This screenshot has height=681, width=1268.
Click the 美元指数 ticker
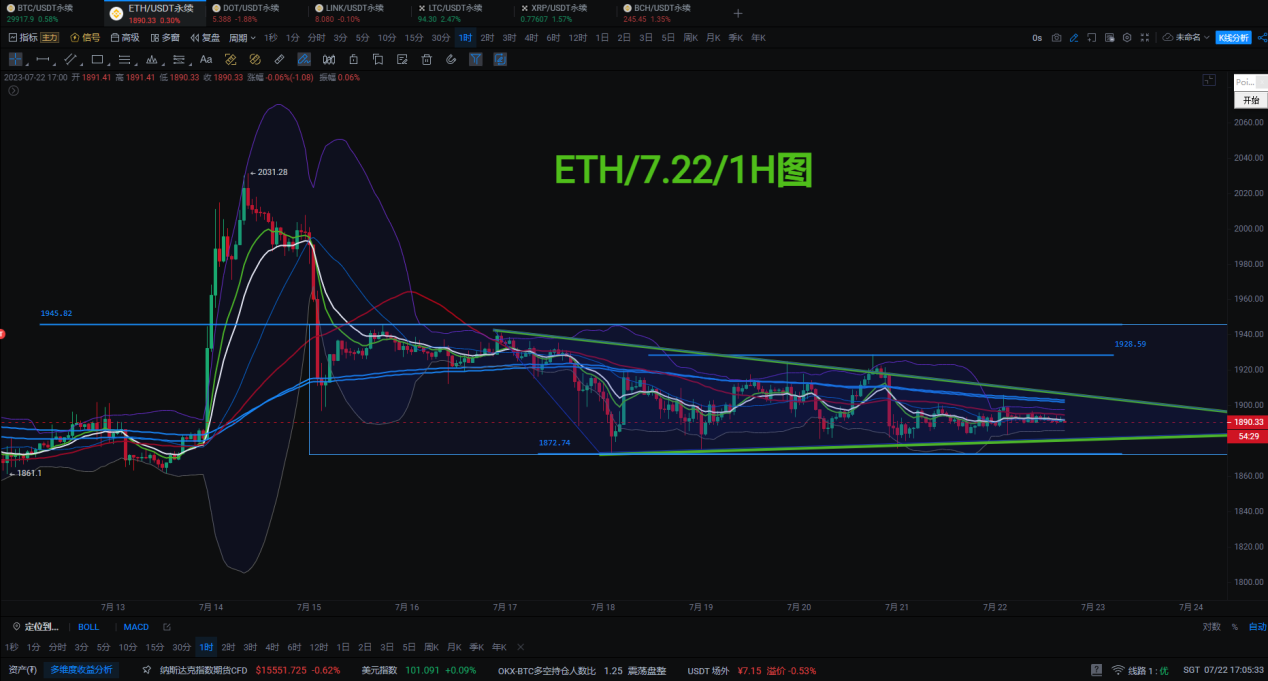[379, 670]
